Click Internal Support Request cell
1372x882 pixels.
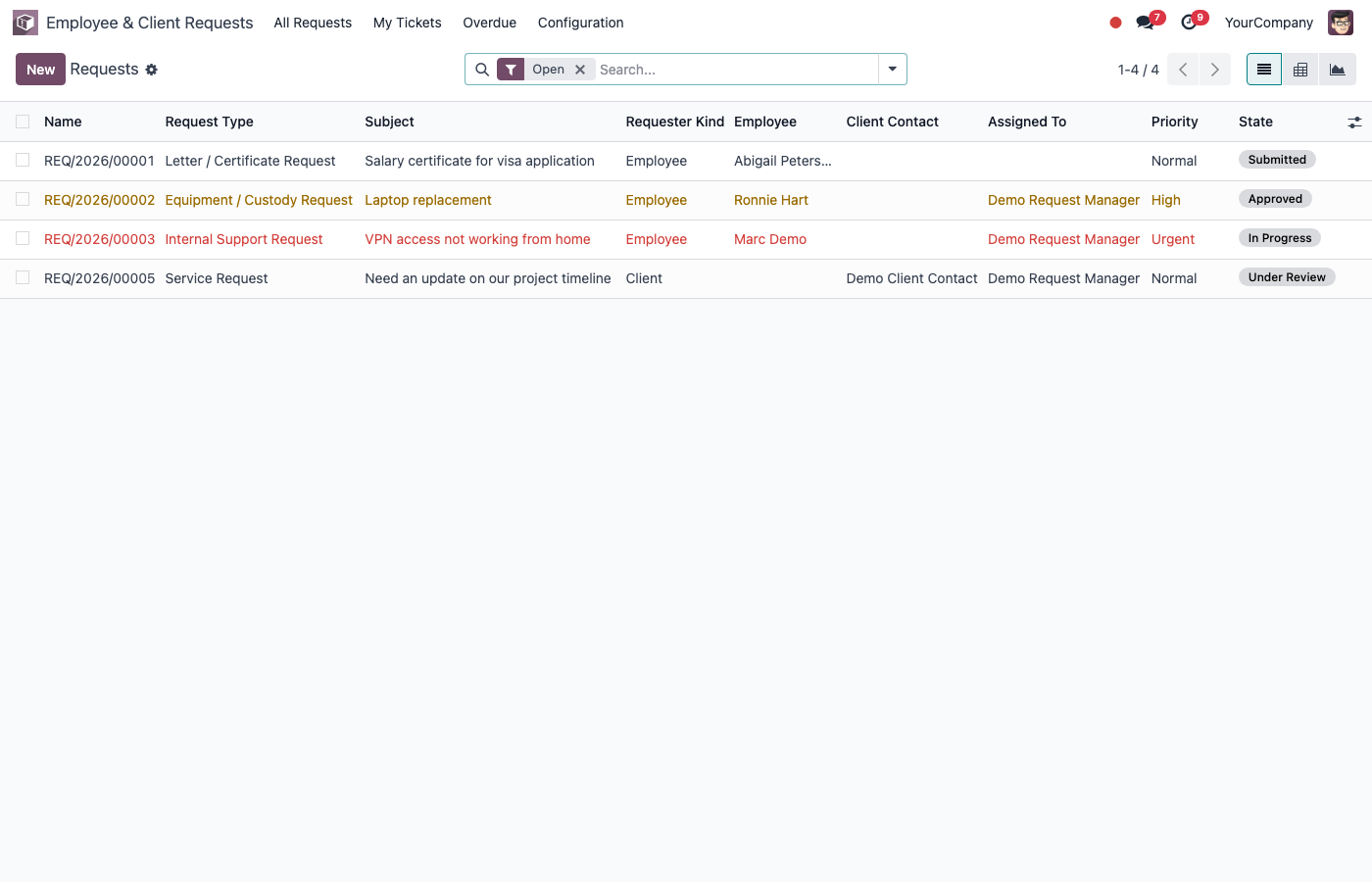pos(243,239)
